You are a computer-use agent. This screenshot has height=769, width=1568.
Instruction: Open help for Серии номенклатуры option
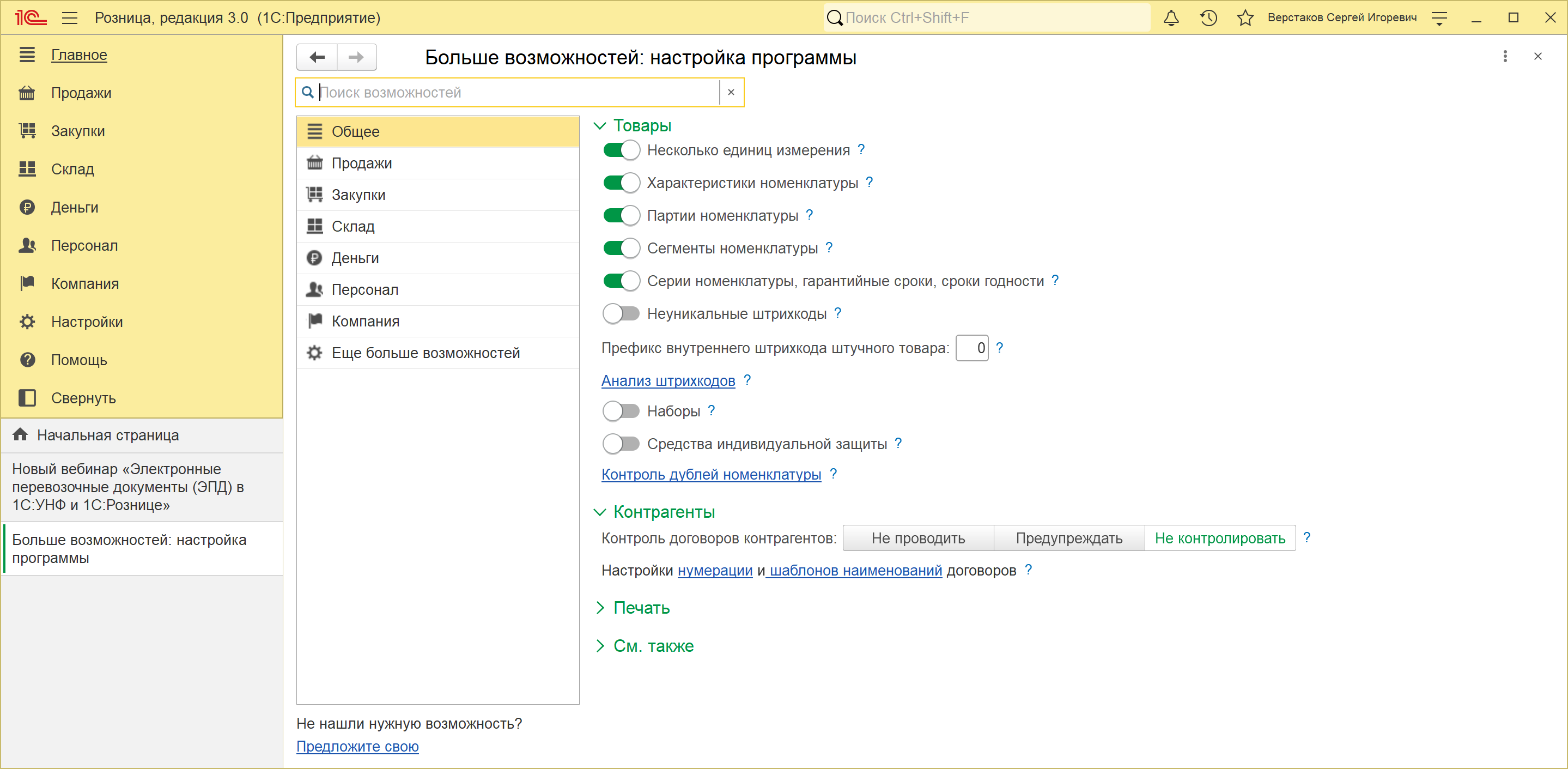(1055, 280)
